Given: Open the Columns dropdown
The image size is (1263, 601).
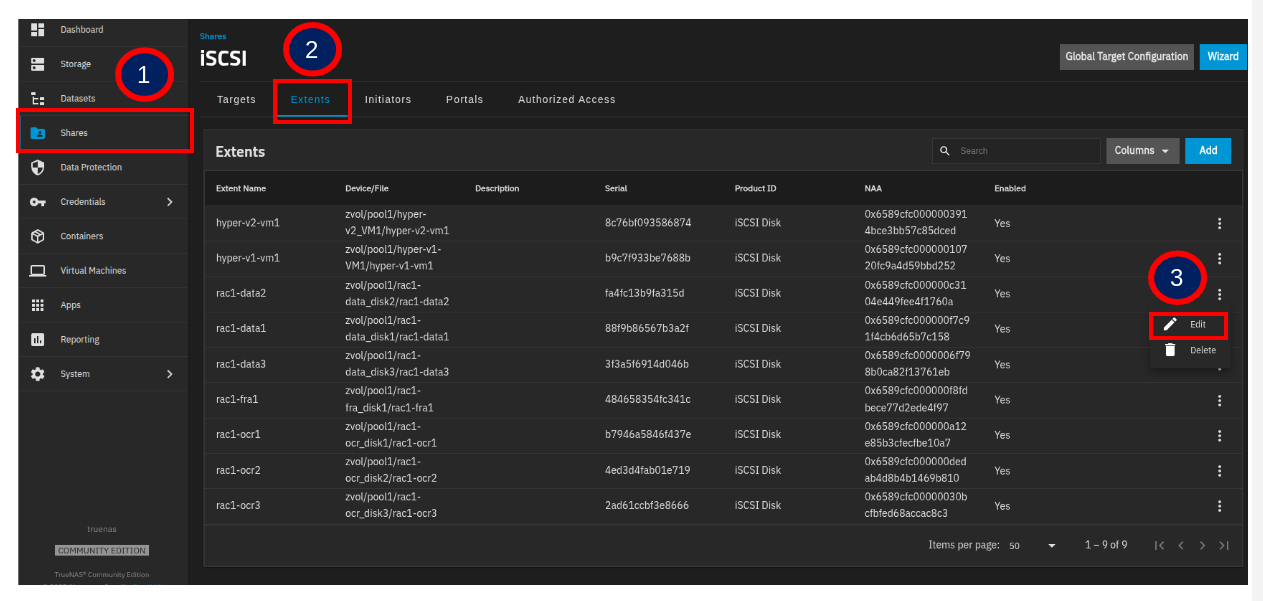Looking at the screenshot, I should click(x=1142, y=151).
